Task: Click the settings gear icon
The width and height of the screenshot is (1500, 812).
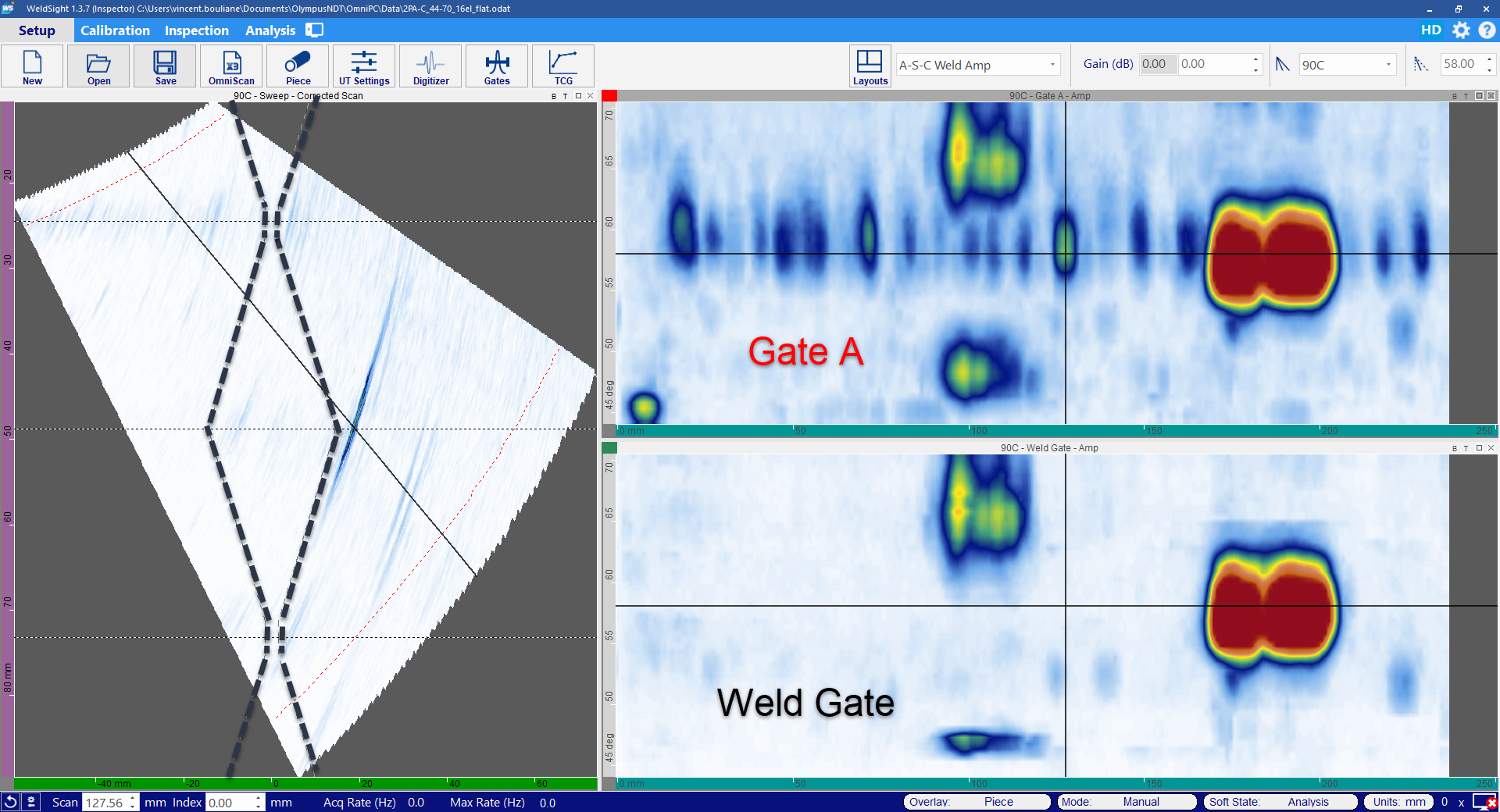Action: (x=1461, y=30)
